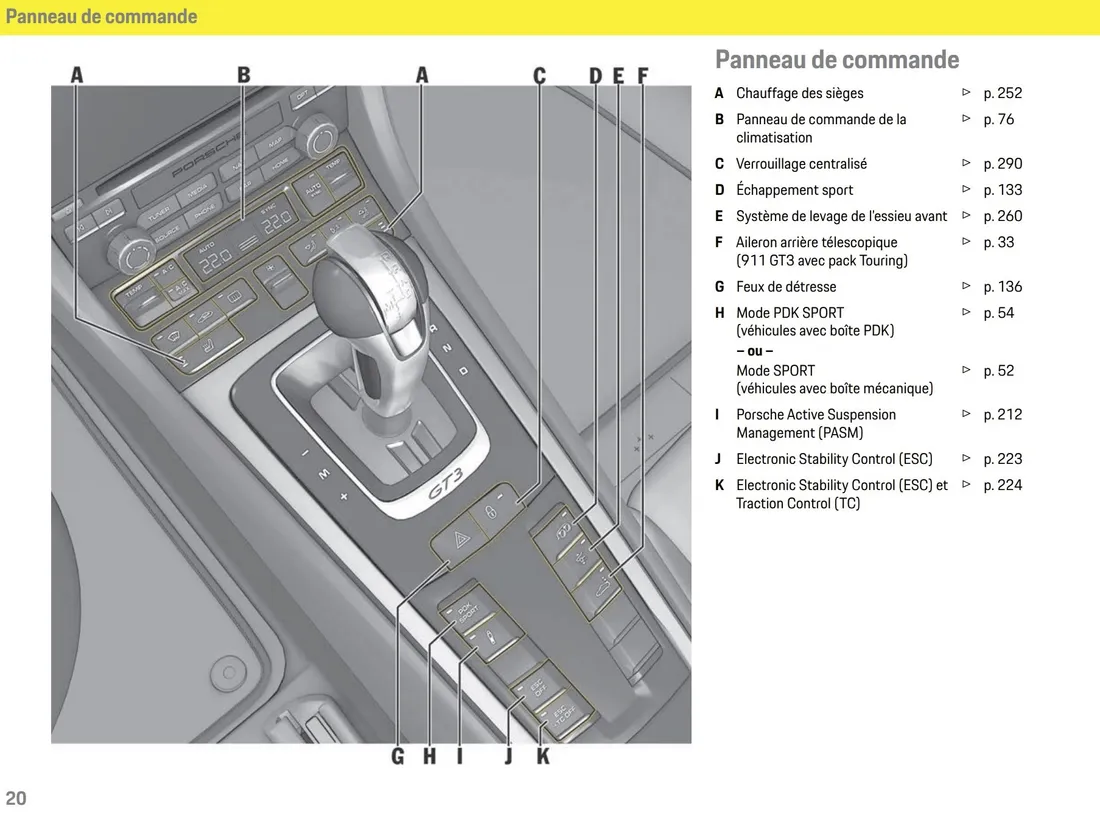Image resolution: width=1100 pixels, height=817 pixels.
Task: Open the p. 224 reference for ESC and TC
Action: point(1002,485)
